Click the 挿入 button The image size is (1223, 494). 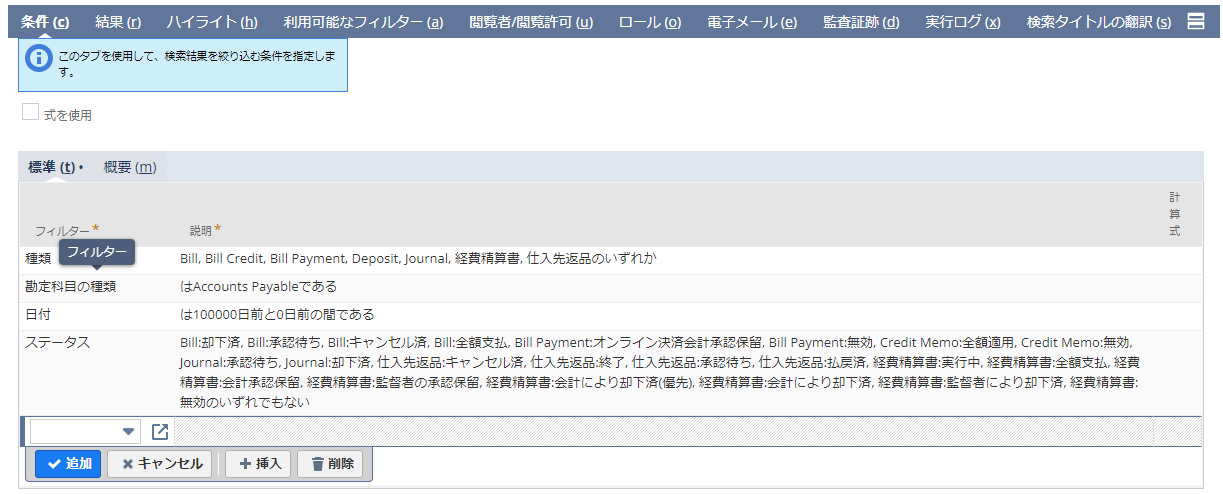click(x=258, y=464)
